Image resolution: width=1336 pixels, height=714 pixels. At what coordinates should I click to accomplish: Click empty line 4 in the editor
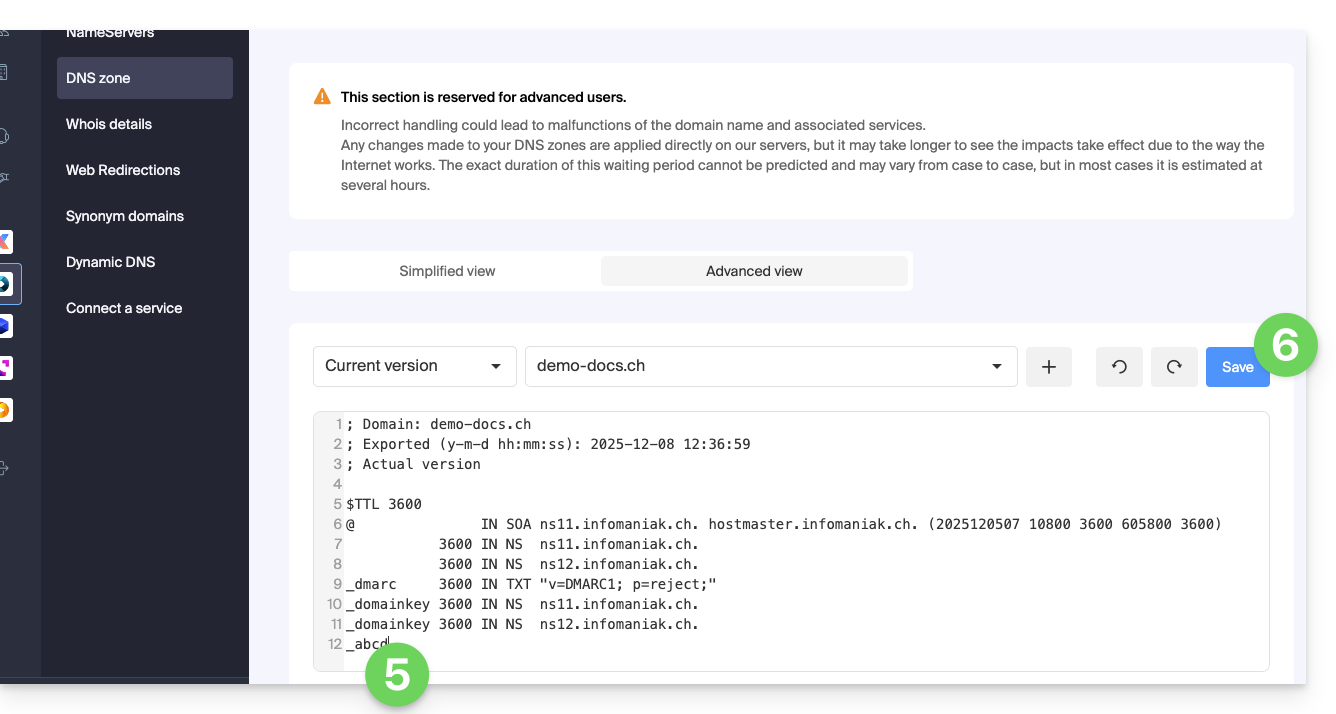806,484
